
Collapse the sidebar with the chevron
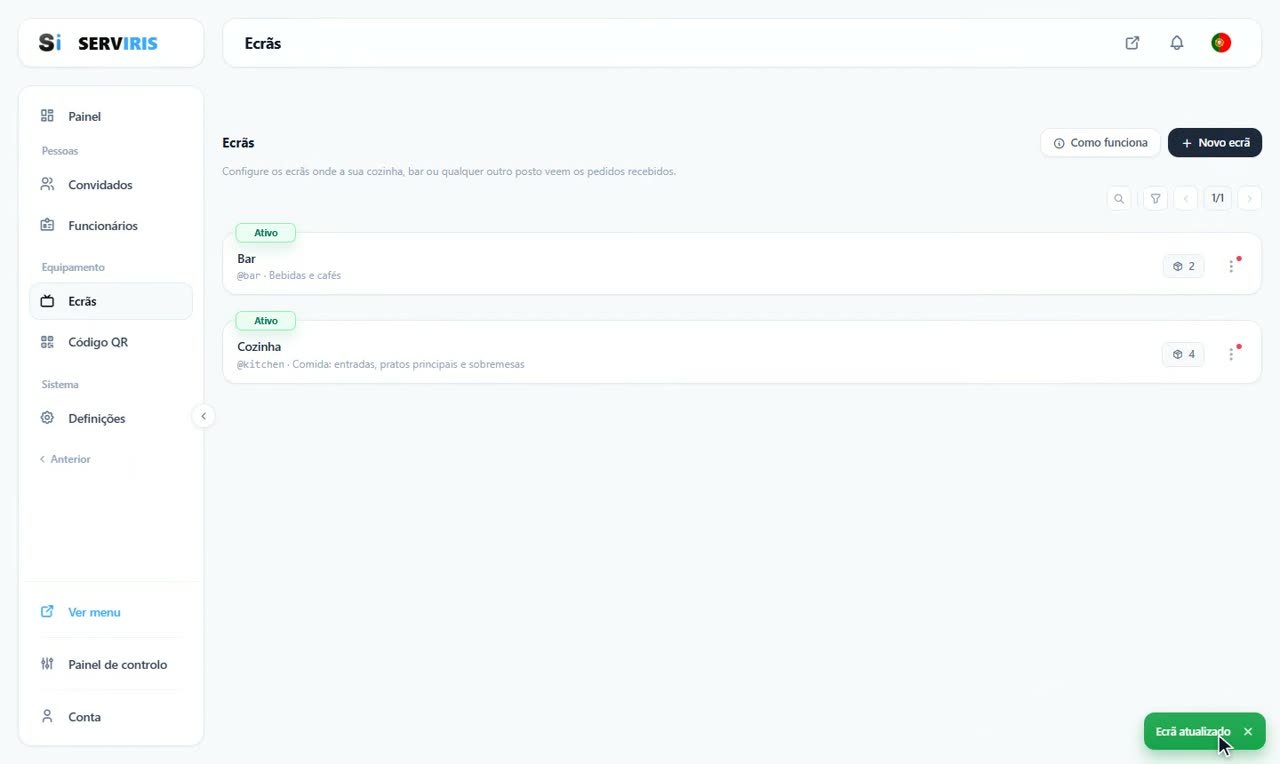click(x=203, y=416)
